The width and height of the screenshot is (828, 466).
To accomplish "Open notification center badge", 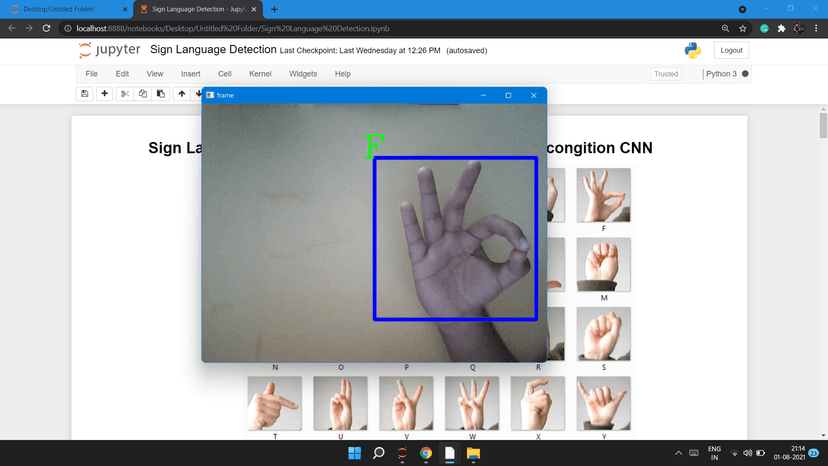I will (x=814, y=453).
